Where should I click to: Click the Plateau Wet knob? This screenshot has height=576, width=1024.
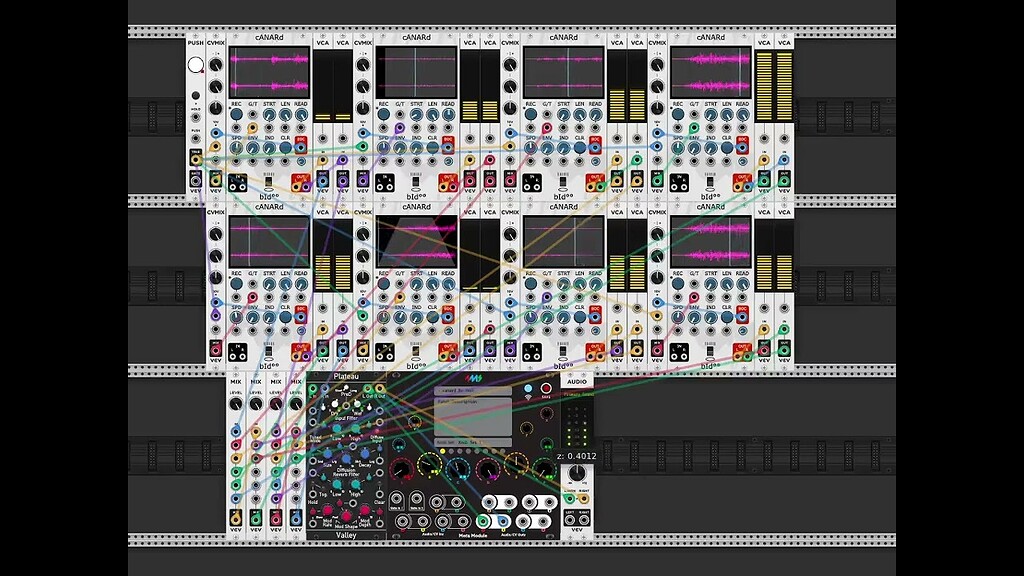tap(357, 404)
